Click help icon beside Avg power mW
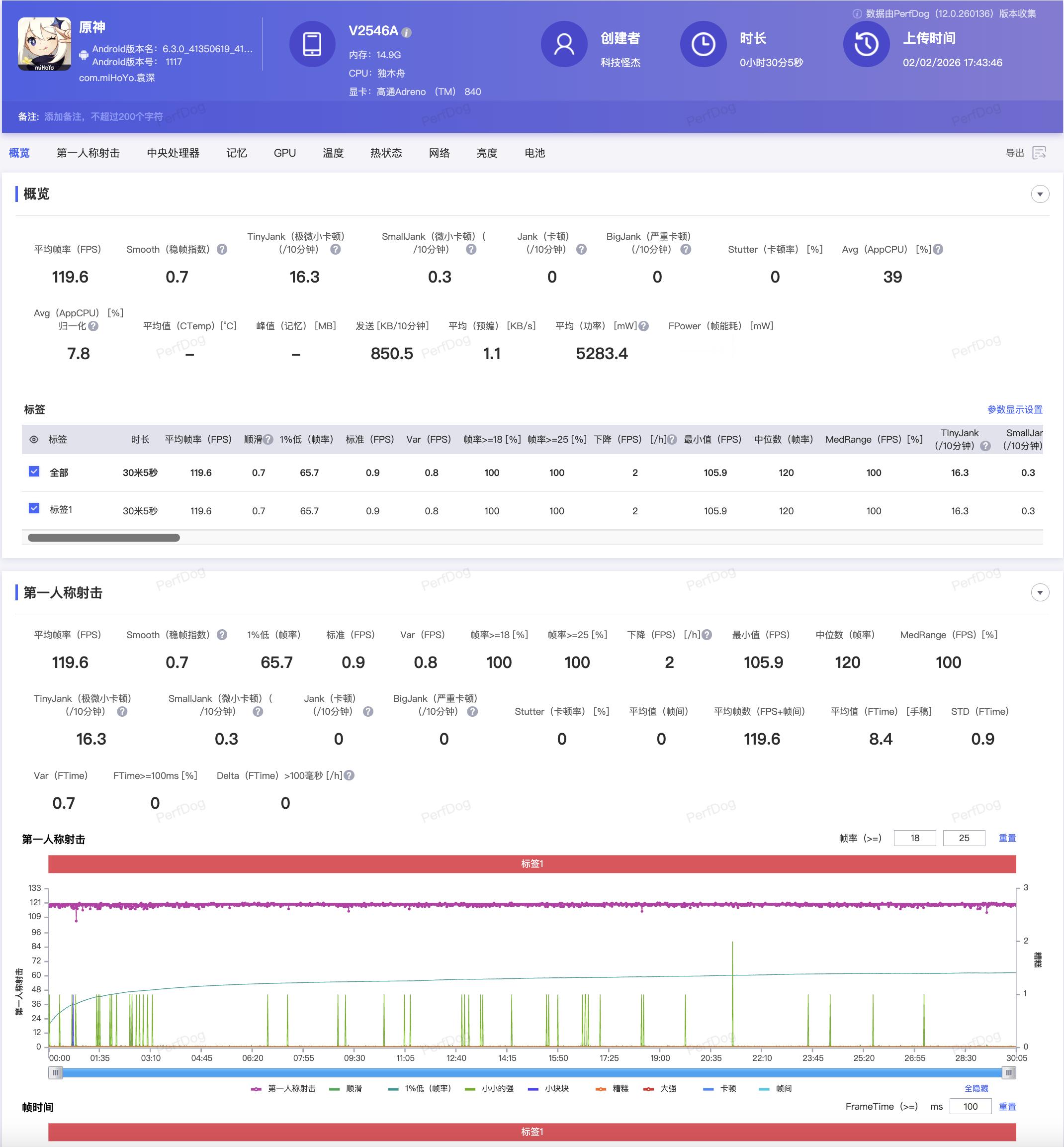Screen dimensions: 1064x1147 (644, 326)
